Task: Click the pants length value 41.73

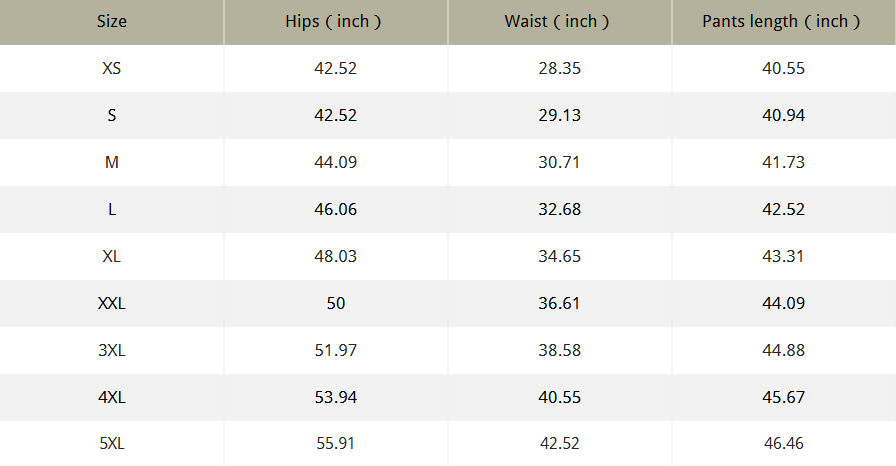Action: [x=783, y=162]
